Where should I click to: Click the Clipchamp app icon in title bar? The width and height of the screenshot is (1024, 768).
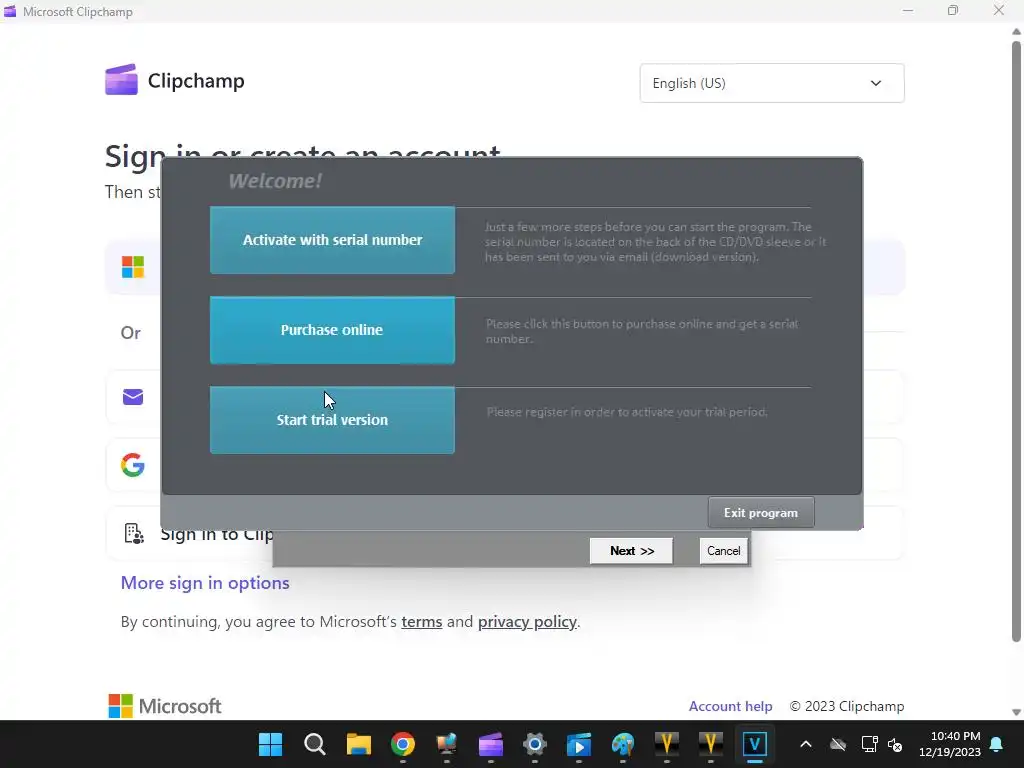click(10, 11)
